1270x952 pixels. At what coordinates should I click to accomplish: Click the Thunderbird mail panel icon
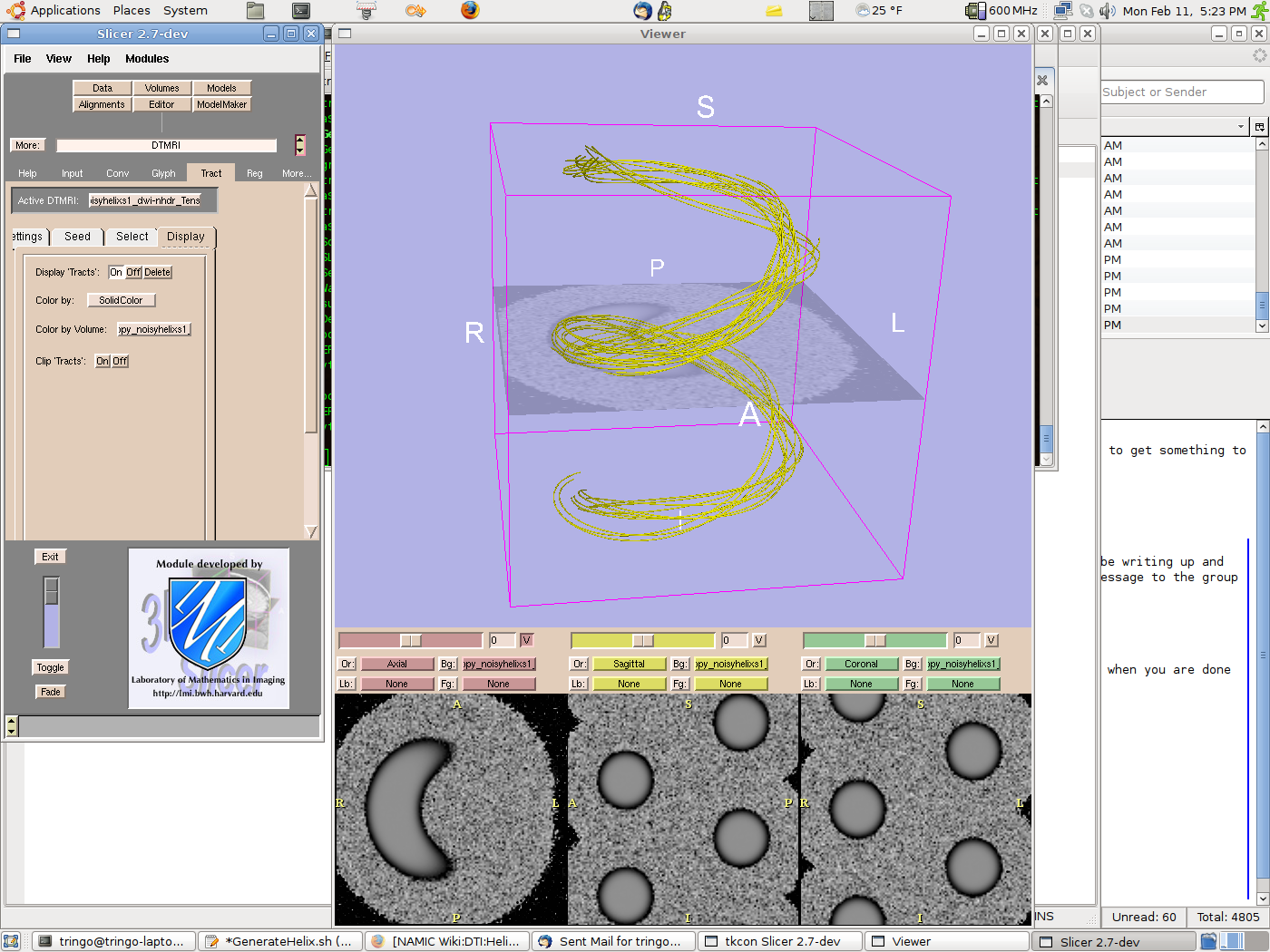[x=642, y=10]
